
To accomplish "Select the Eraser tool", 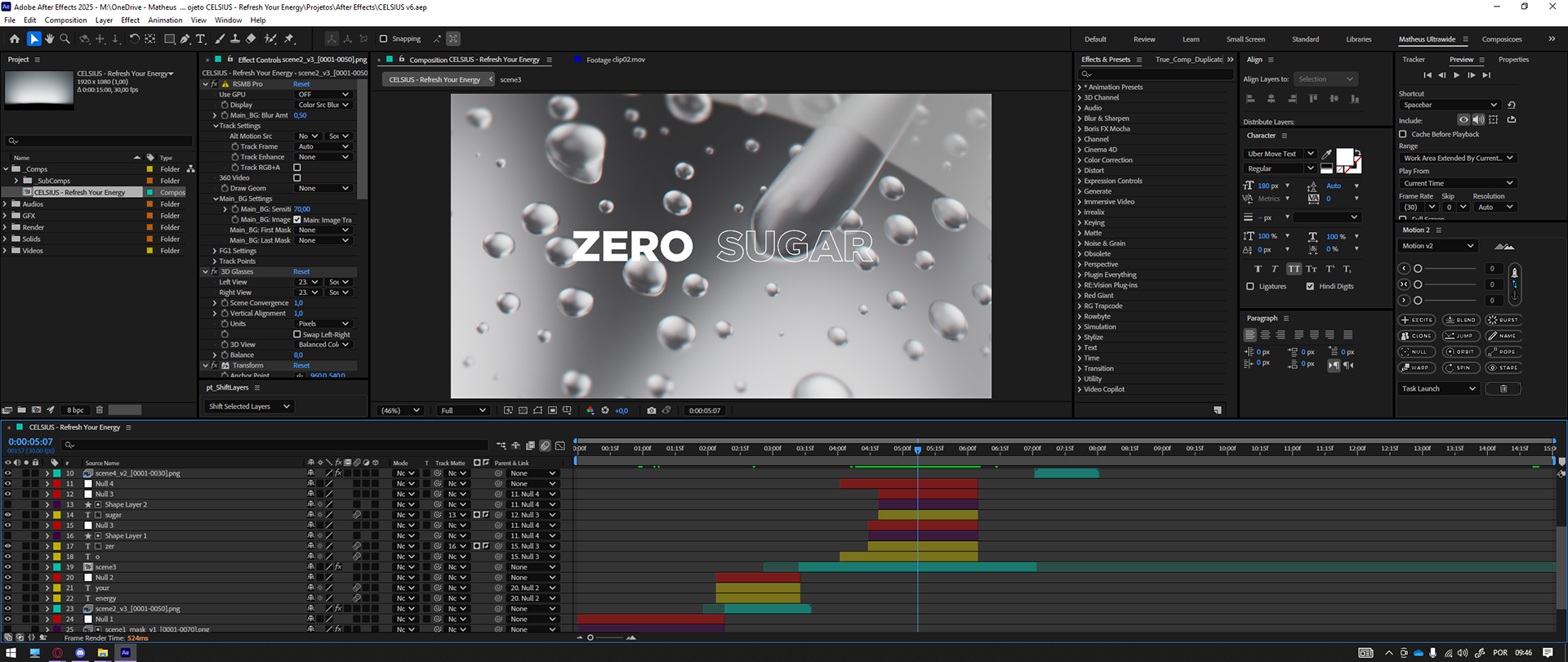I will click(x=251, y=38).
